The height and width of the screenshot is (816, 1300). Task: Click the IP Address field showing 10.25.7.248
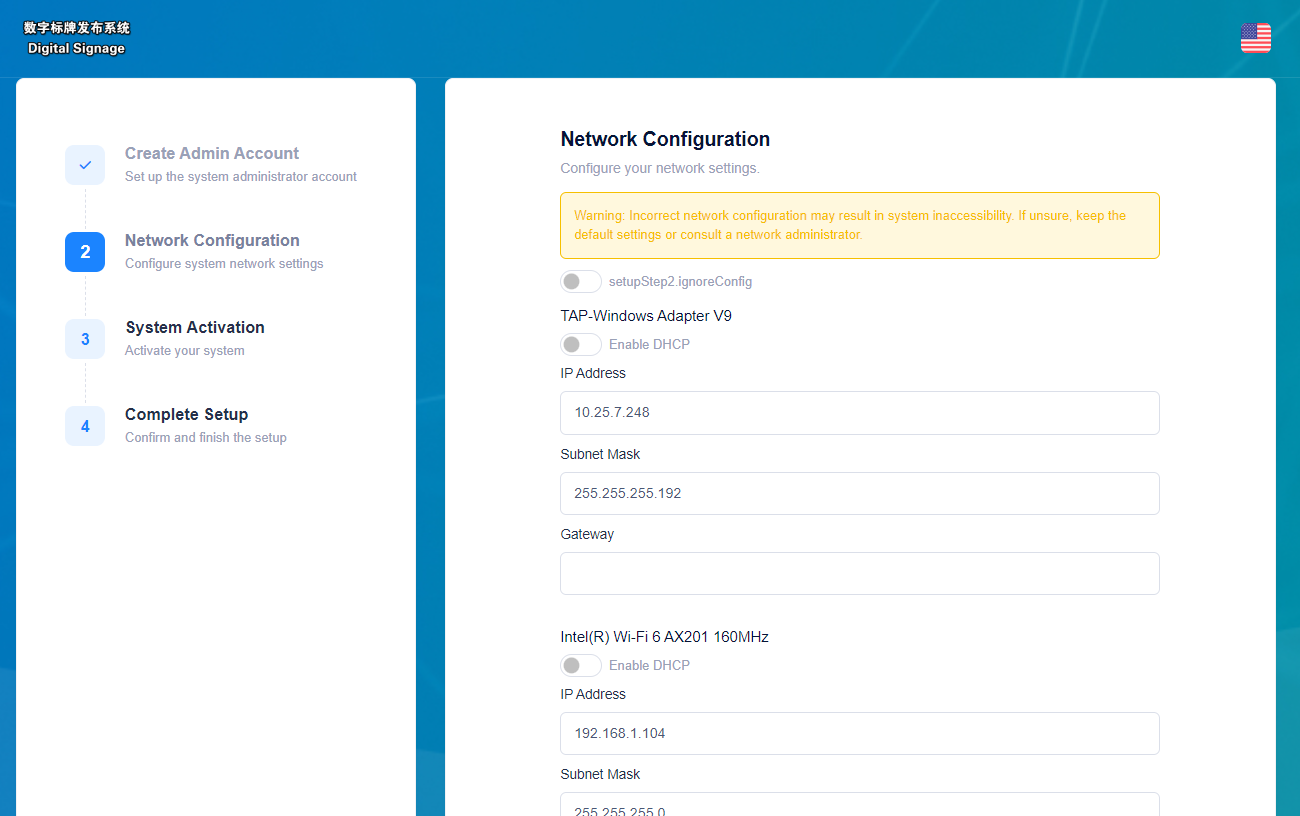(860, 413)
